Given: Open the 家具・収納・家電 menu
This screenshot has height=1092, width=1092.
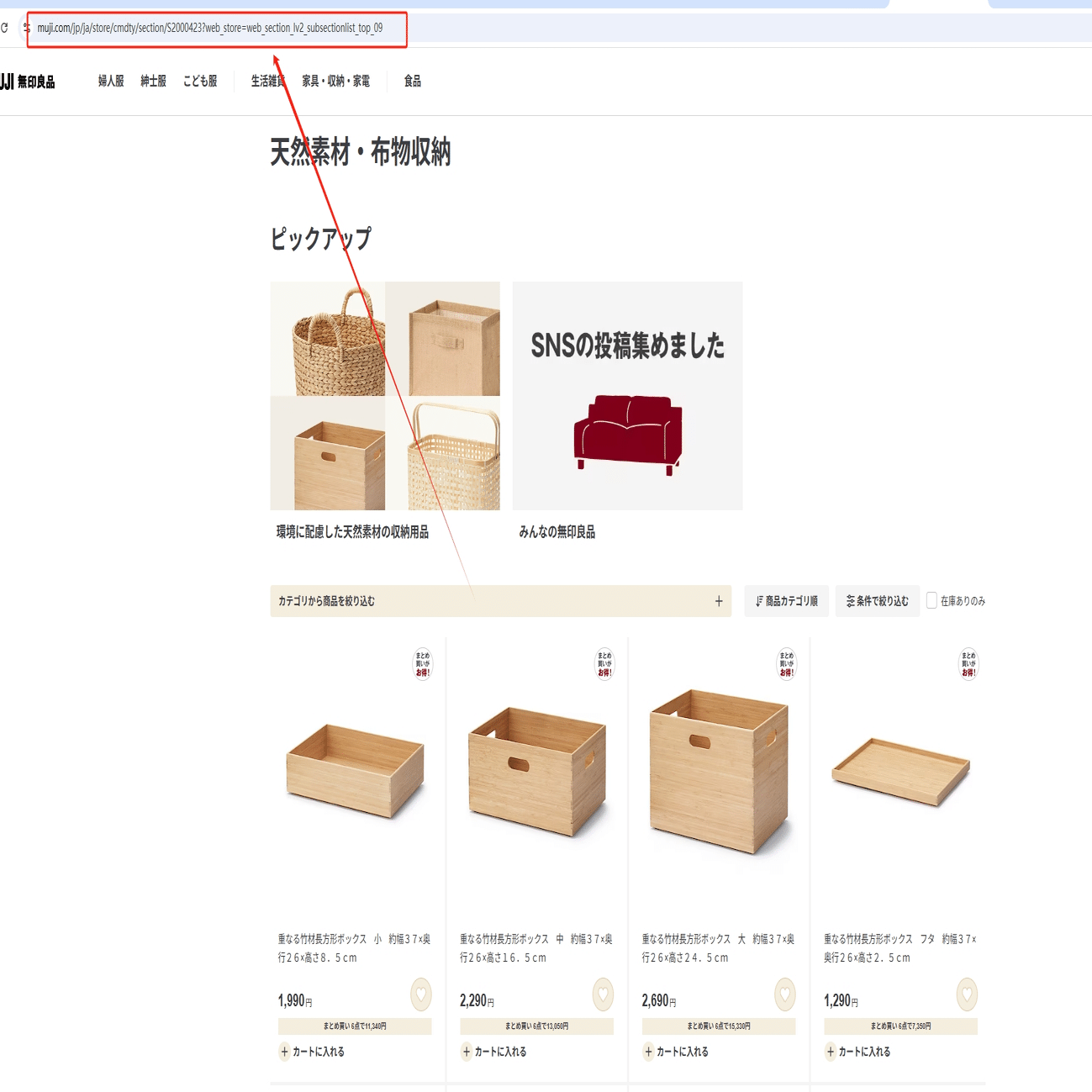Looking at the screenshot, I should point(336,82).
